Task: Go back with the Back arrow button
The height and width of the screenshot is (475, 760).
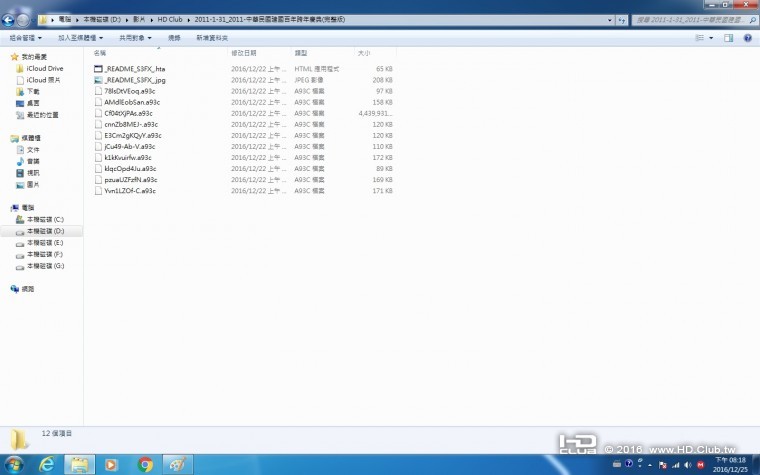Action: pyautogui.click(x=8, y=20)
